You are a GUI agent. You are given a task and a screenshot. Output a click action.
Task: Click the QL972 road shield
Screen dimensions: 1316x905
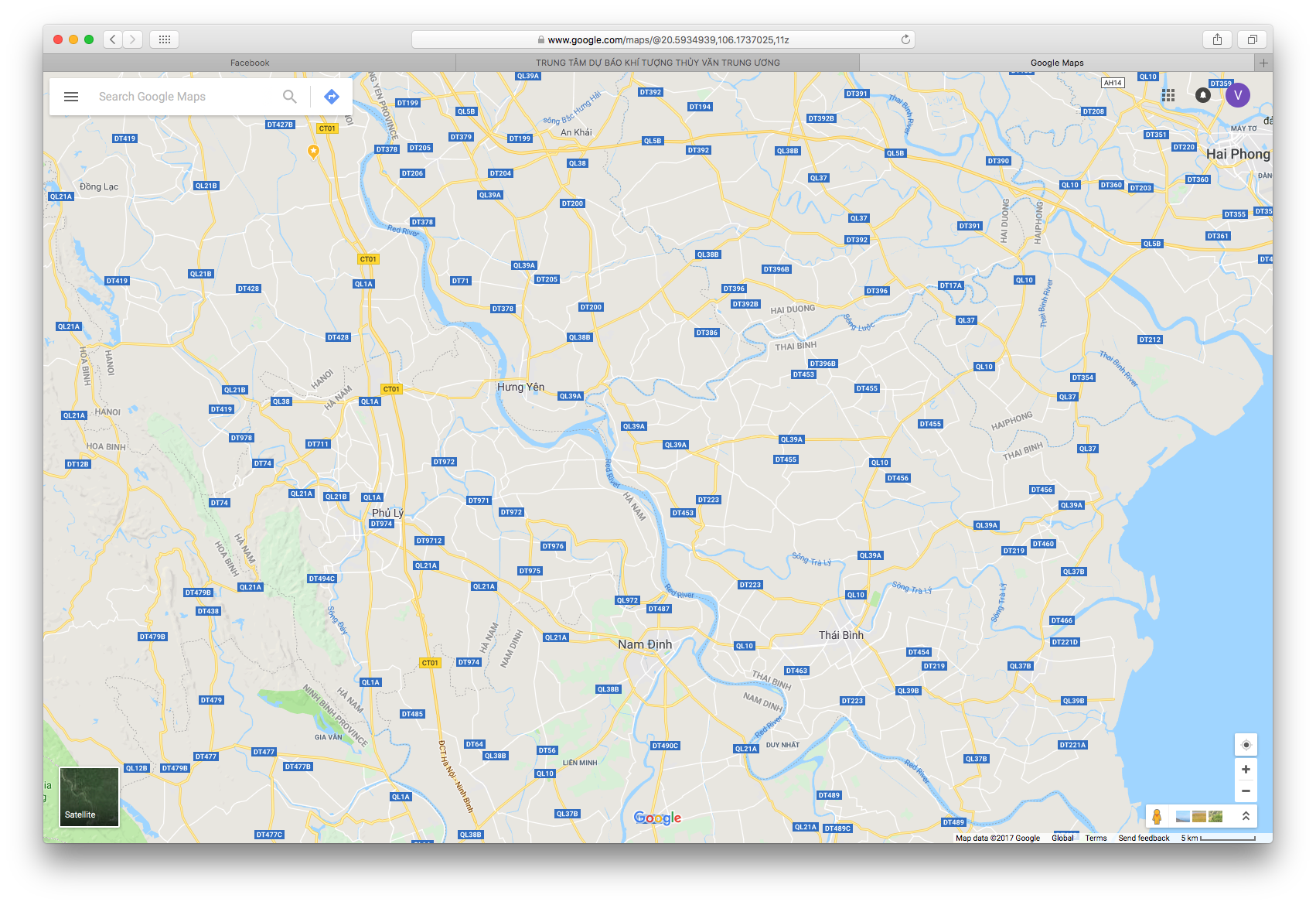point(627,600)
